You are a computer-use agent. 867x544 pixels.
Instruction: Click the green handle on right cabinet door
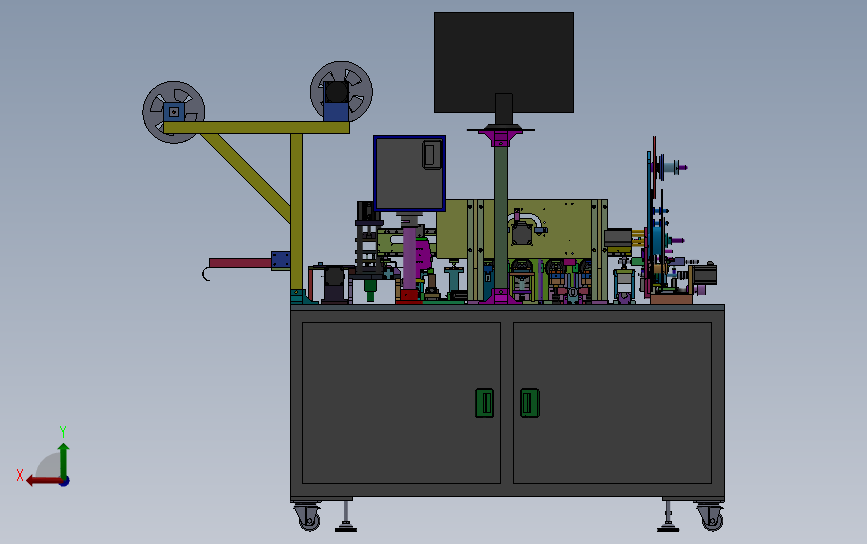click(x=530, y=403)
